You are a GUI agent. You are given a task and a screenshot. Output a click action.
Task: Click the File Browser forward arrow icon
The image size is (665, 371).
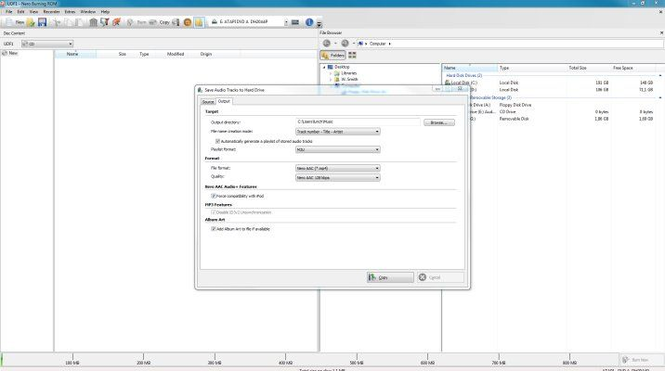(x=345, y=43)
